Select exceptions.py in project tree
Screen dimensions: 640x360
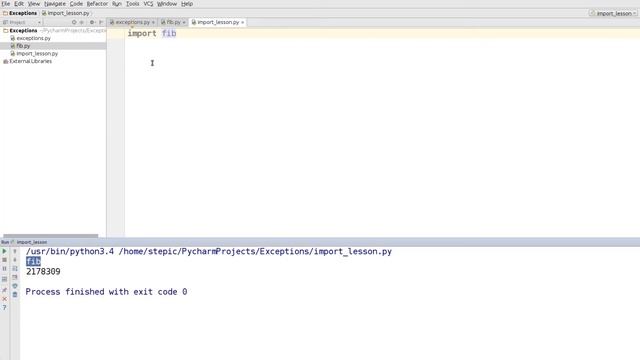[33, 38]
